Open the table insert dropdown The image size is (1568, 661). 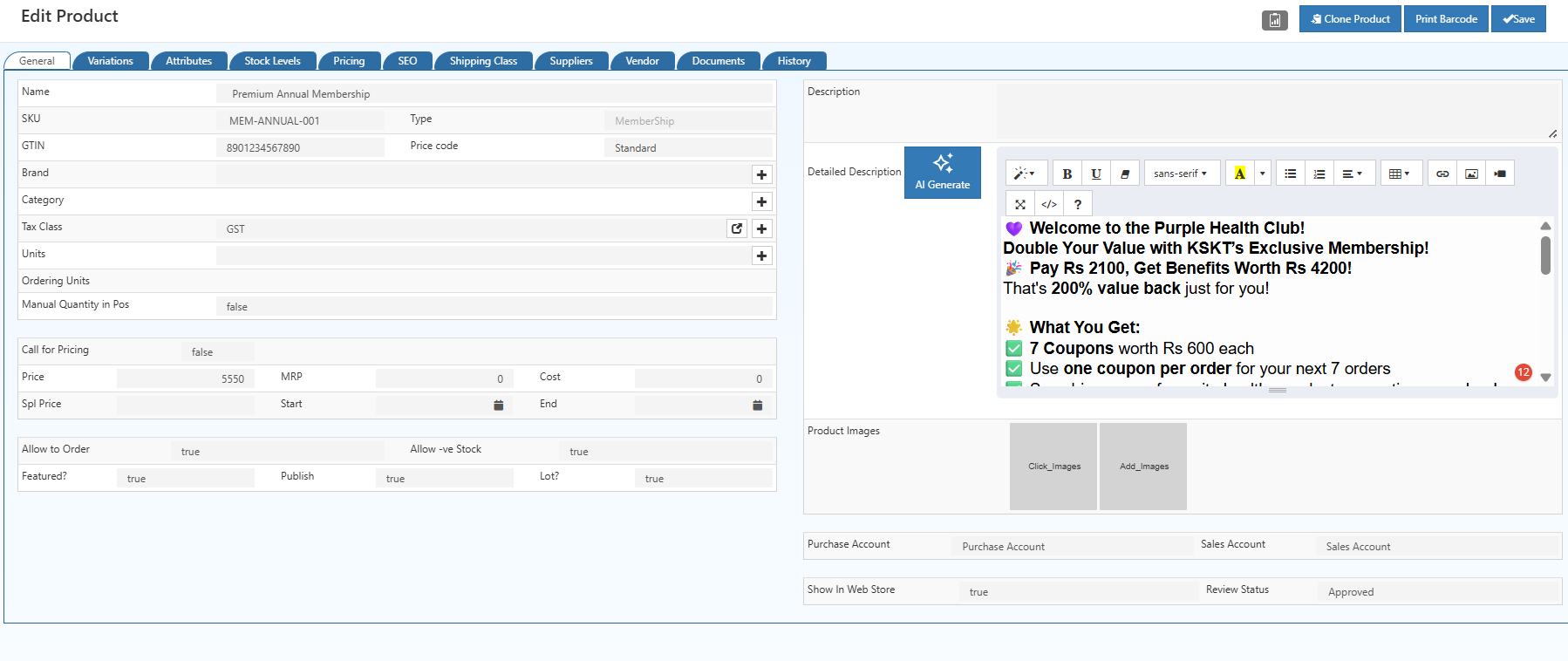pyautogui.click(x=1400, y=174)
